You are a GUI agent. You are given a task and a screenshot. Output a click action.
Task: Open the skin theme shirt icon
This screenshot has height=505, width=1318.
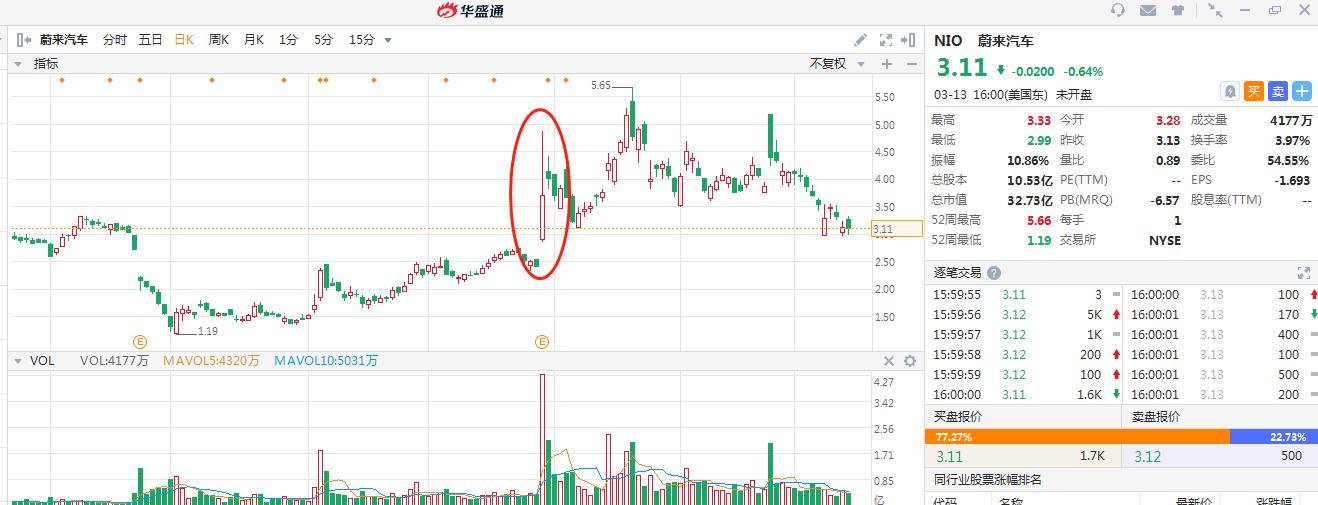pos(1178,10)
